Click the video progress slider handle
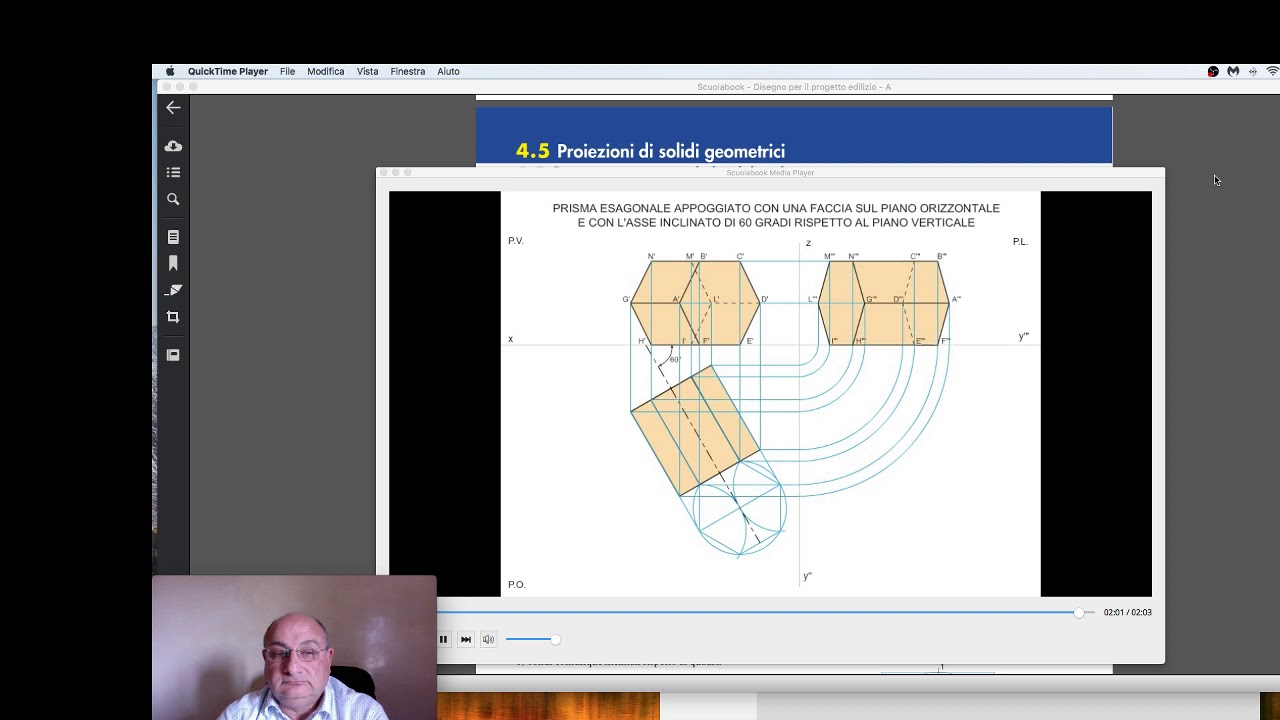The image size is (1280, 720). coord(1078,612)
